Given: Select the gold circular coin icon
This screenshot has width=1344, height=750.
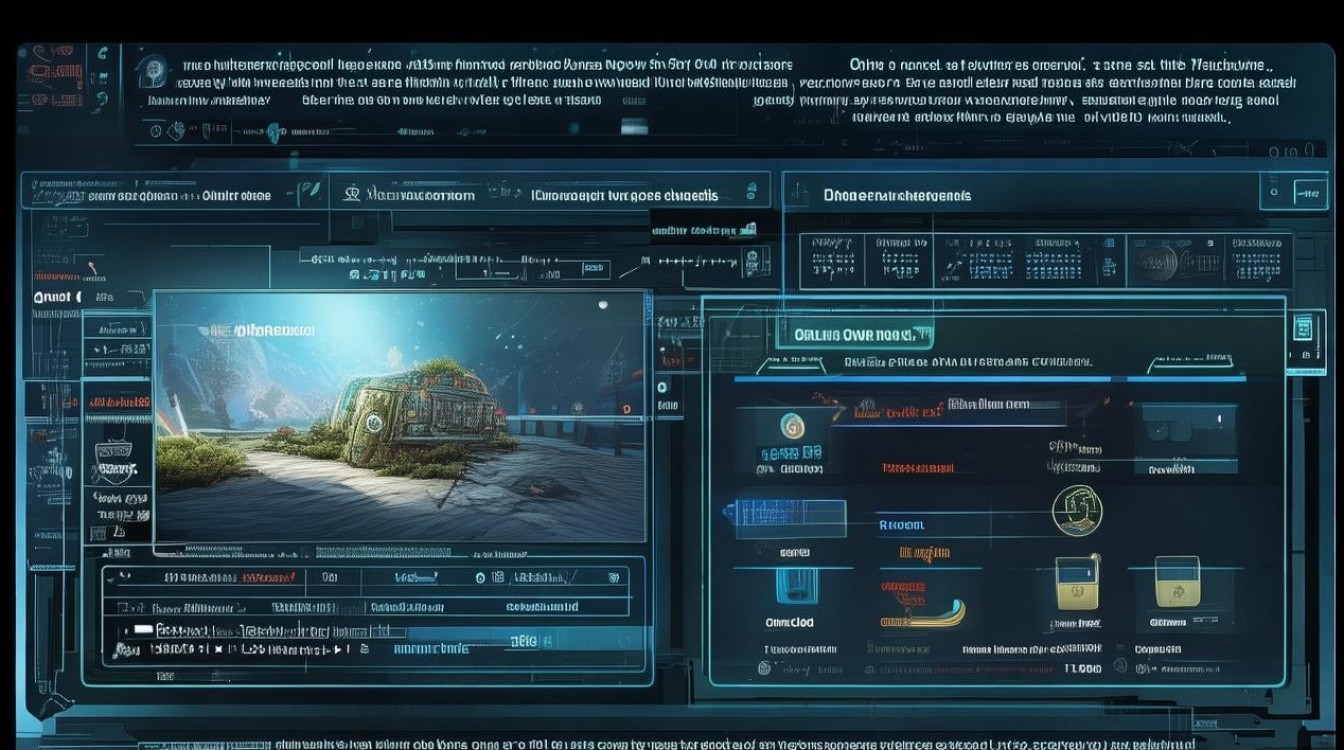Looking at the screenshot, I should 1076,510.
